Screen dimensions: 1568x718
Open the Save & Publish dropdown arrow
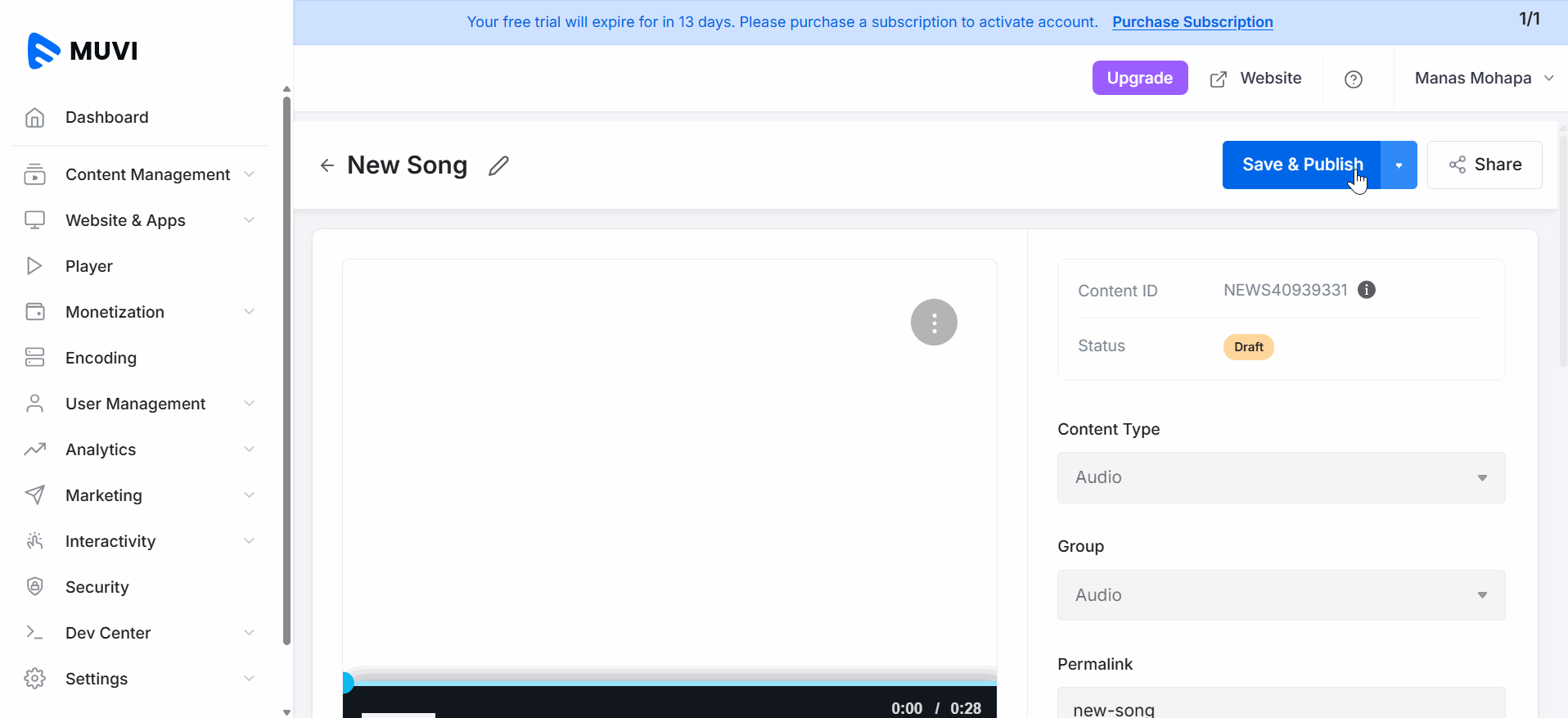tap(1399, 165)
